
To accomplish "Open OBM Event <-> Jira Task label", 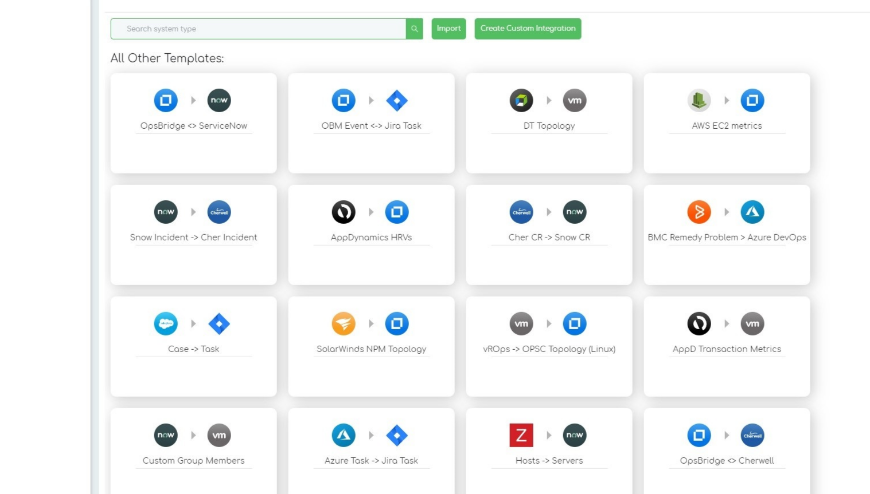I will point(371,126).
